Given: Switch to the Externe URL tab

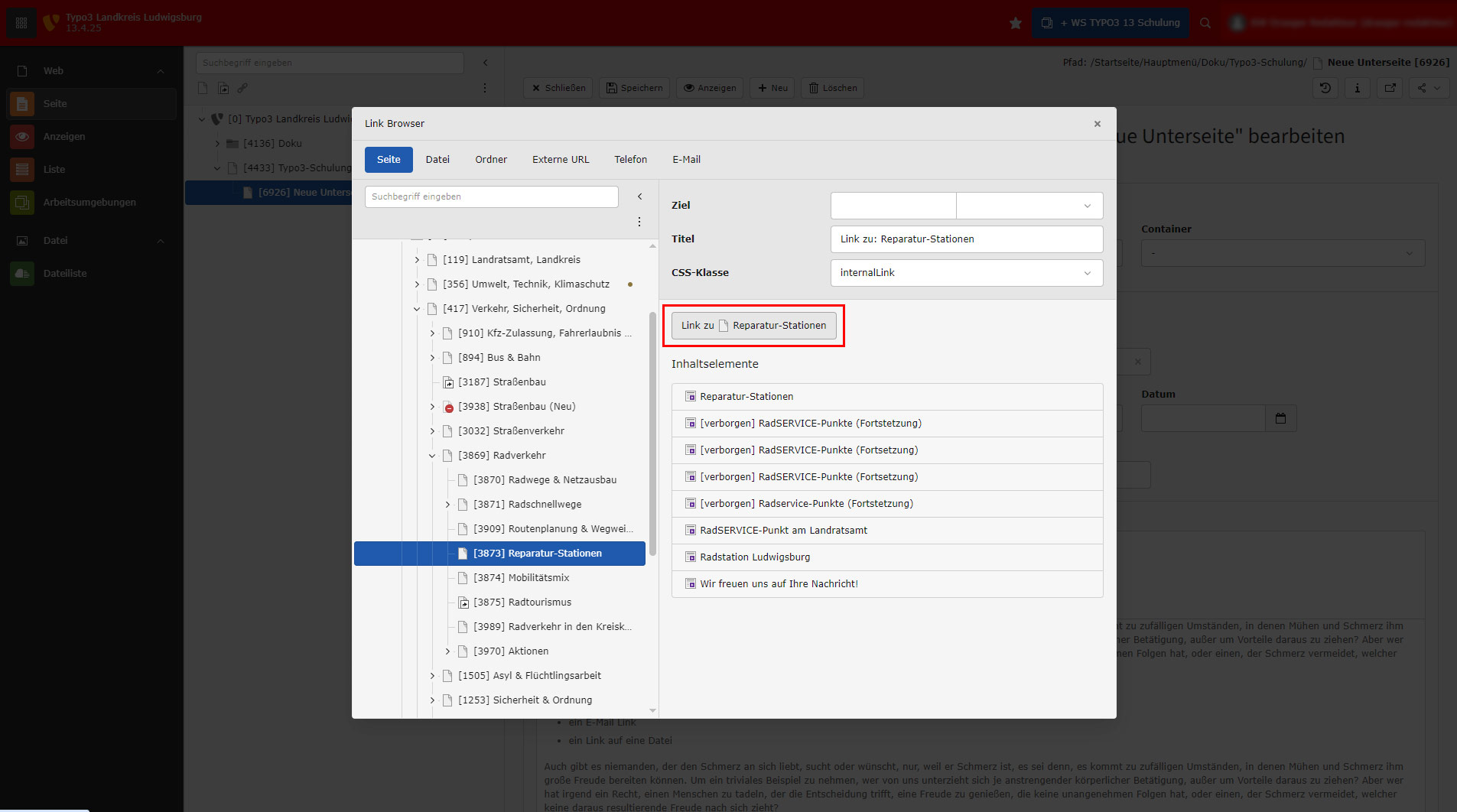Looking at the screenshot, I should (x=560, y=160).
